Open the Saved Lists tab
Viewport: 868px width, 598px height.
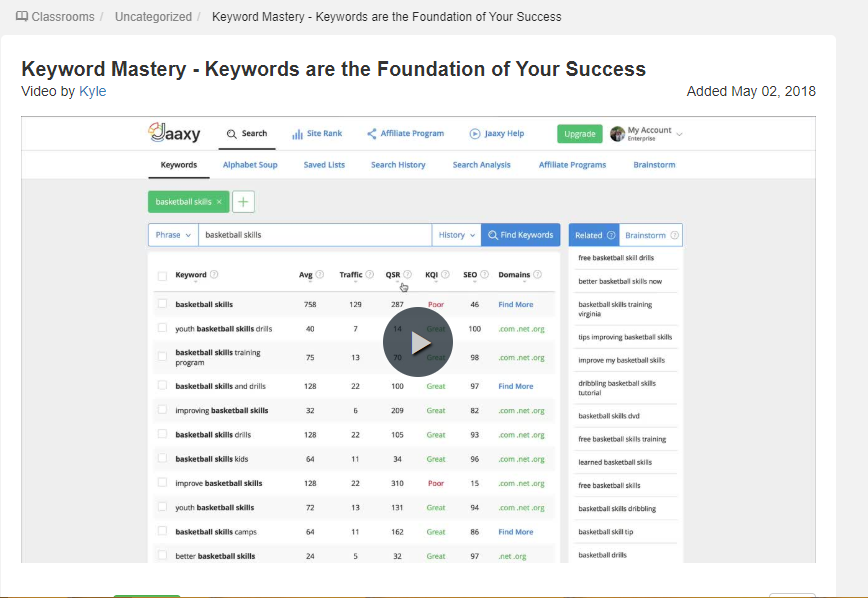coord(324,164)
